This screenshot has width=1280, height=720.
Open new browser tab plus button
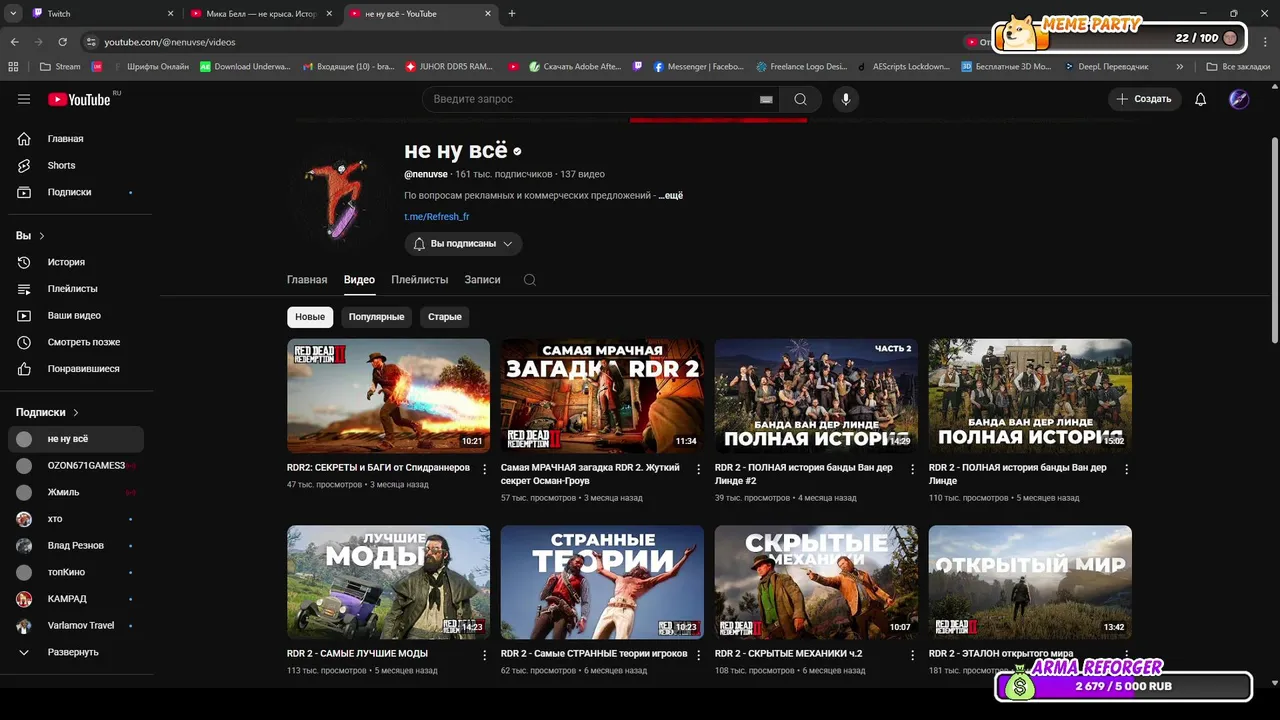coord(512,14)
